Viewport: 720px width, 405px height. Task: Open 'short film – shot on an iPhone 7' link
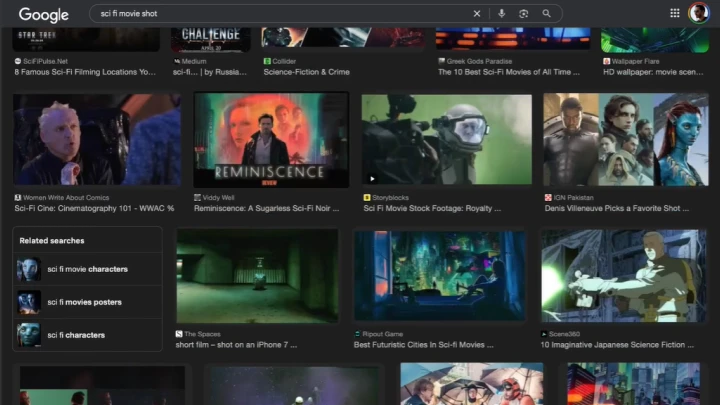point(236,345)
